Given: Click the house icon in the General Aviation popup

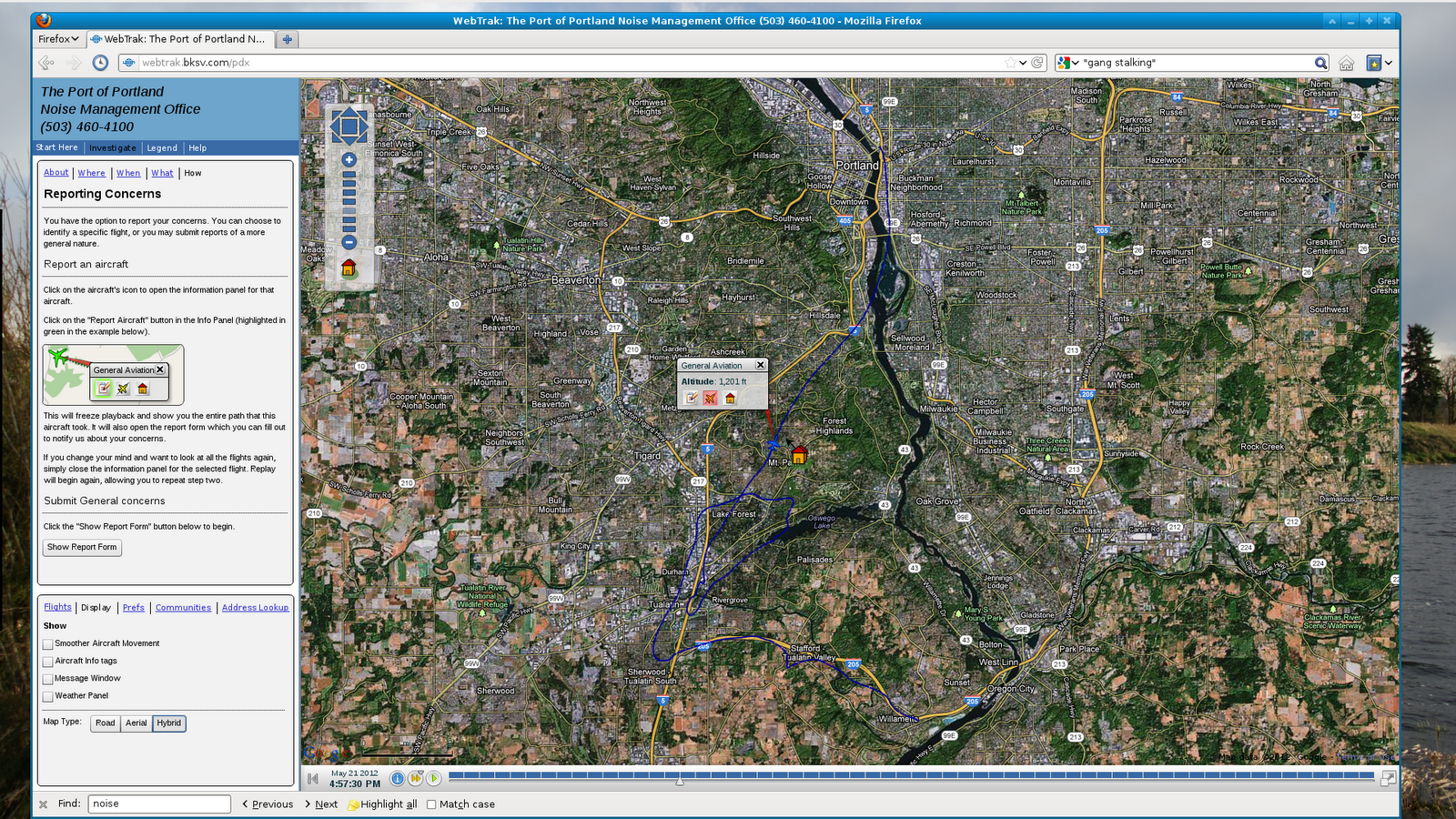Looking at the screenshot, I should point(730,398).
